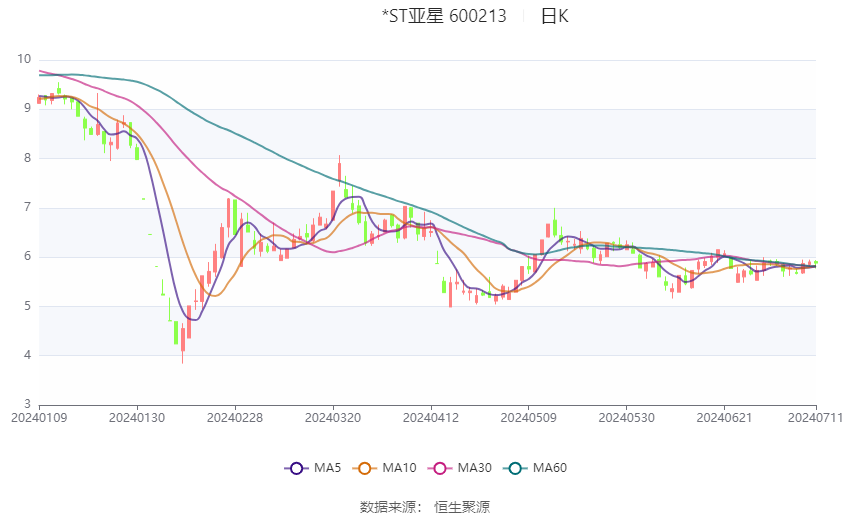Click the x-axis date label 20240320
Image resolution: width=850 pixels, height=517 pixels.
[333, 418]
